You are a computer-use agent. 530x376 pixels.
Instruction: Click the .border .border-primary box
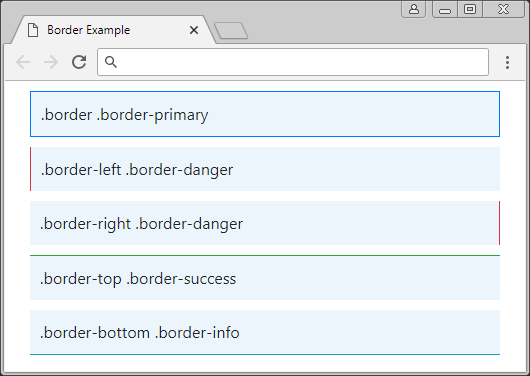click(265, 114)
